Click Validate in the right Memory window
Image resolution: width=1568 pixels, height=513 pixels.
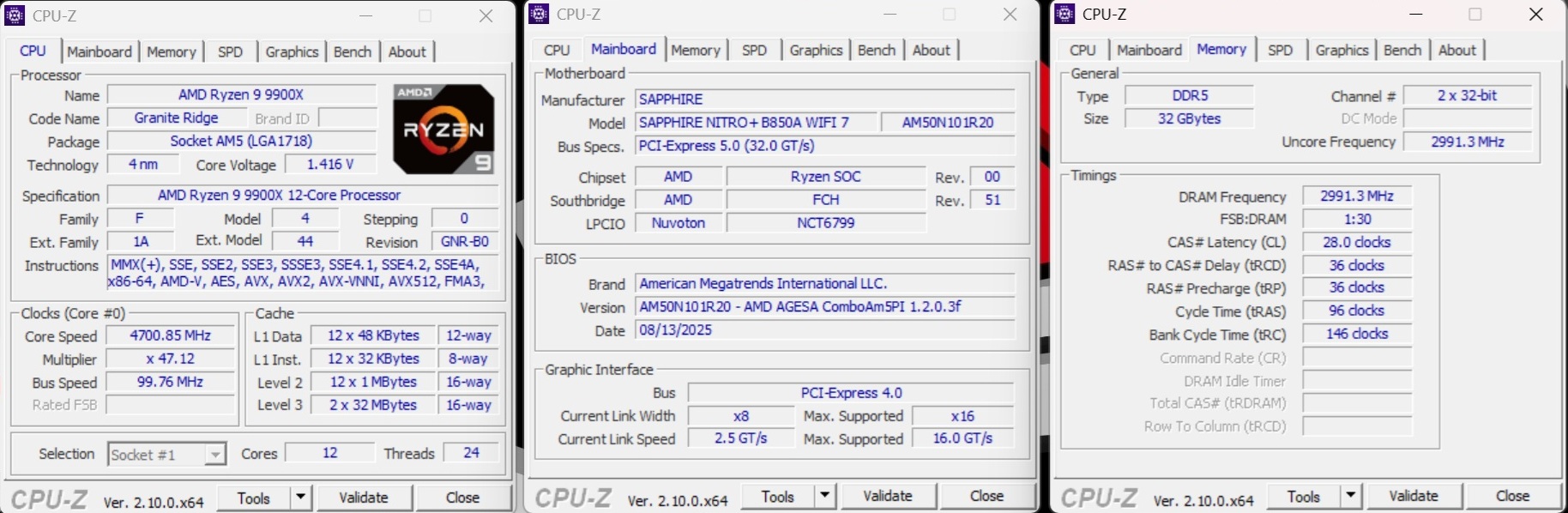point(1414,496)
